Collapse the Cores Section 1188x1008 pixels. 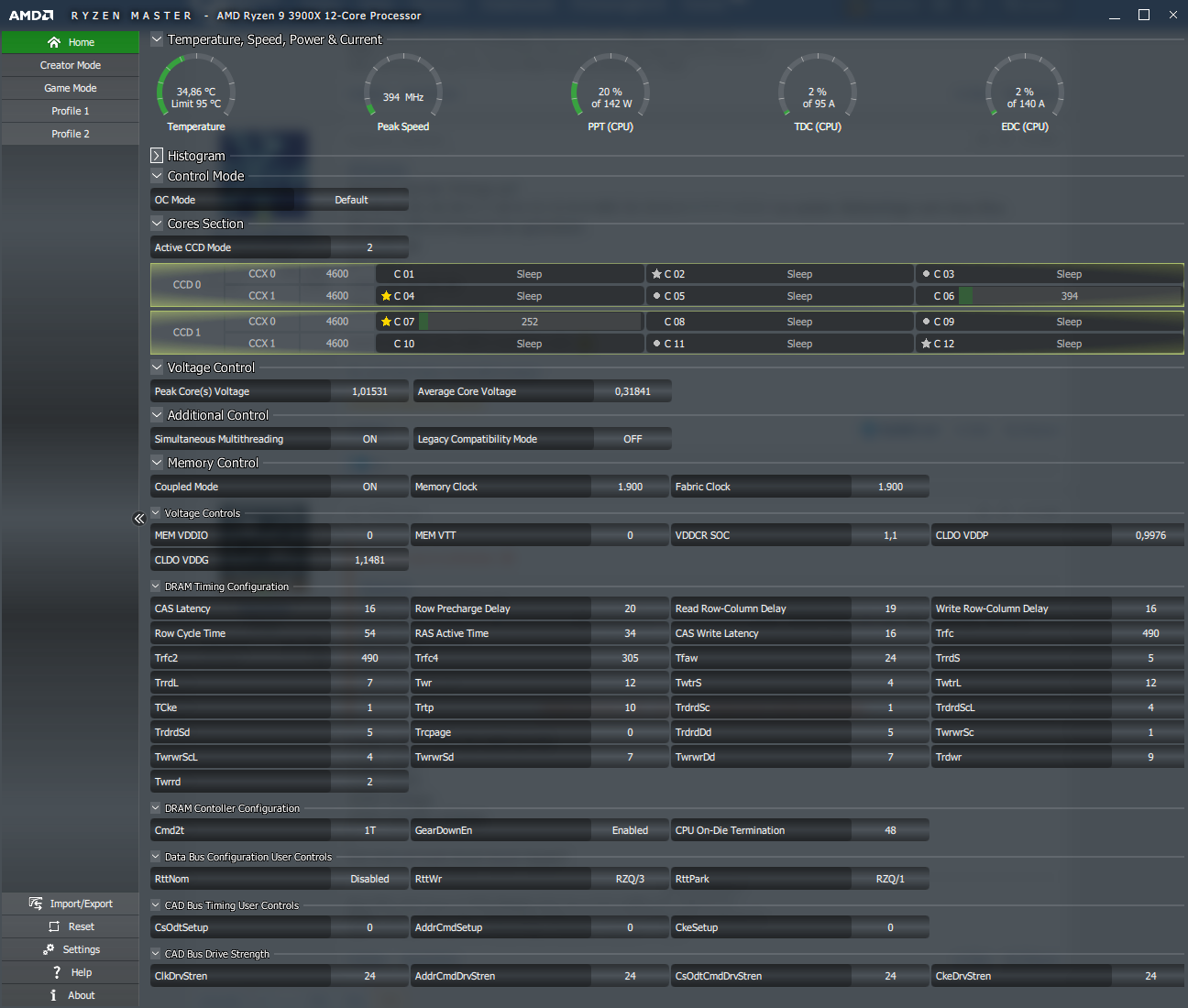pos(157,224)
